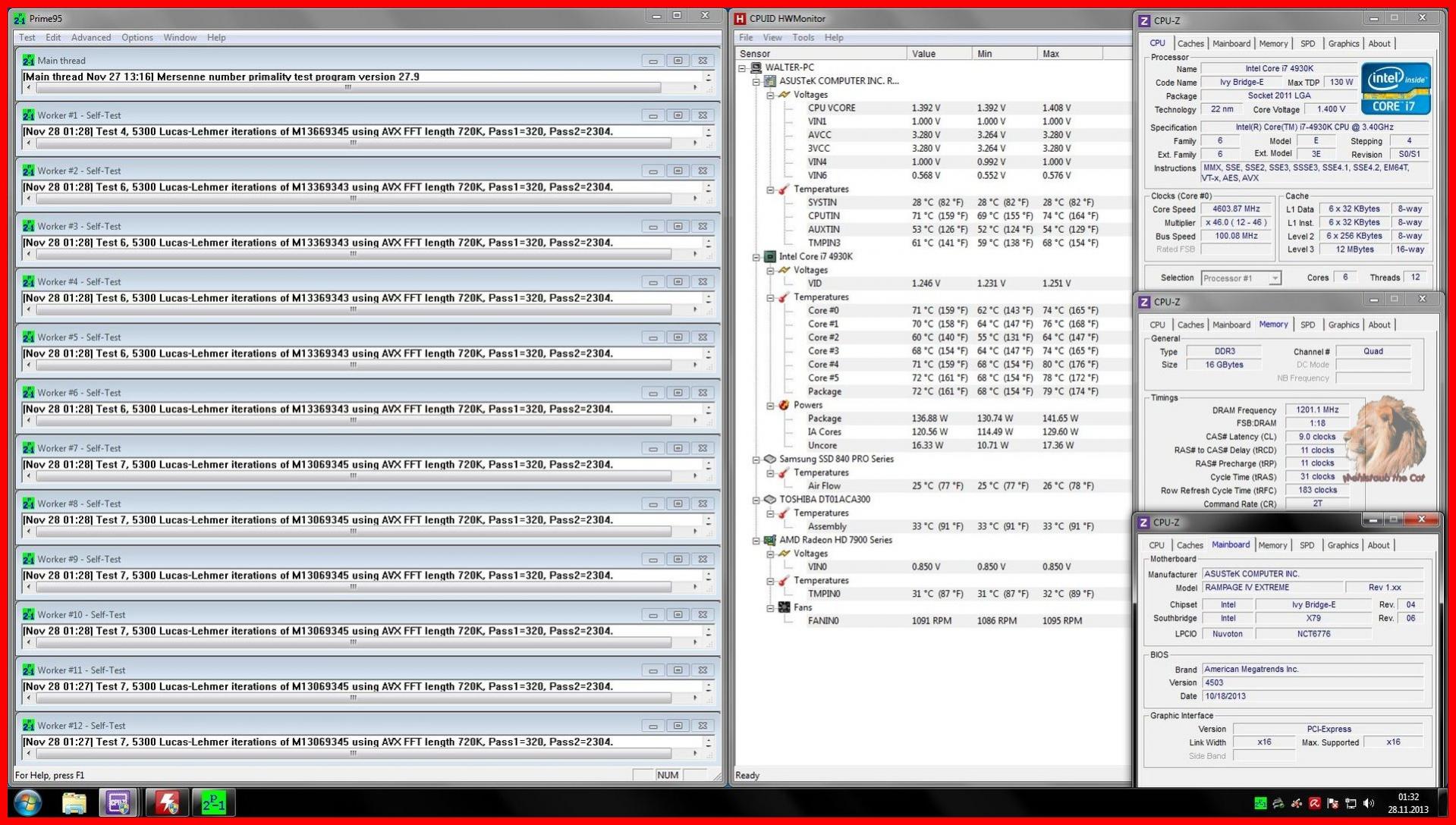1456x825 pixels.
Task: Click Worker #5 window icon
Action: click(x=29, y=337)
